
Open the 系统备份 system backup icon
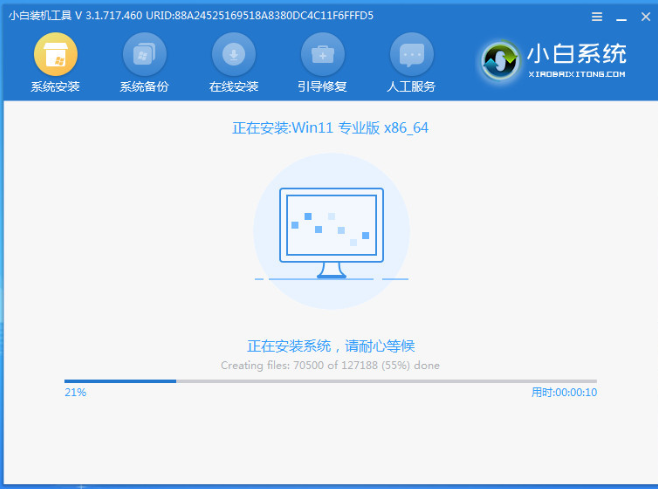click(144, 55)
